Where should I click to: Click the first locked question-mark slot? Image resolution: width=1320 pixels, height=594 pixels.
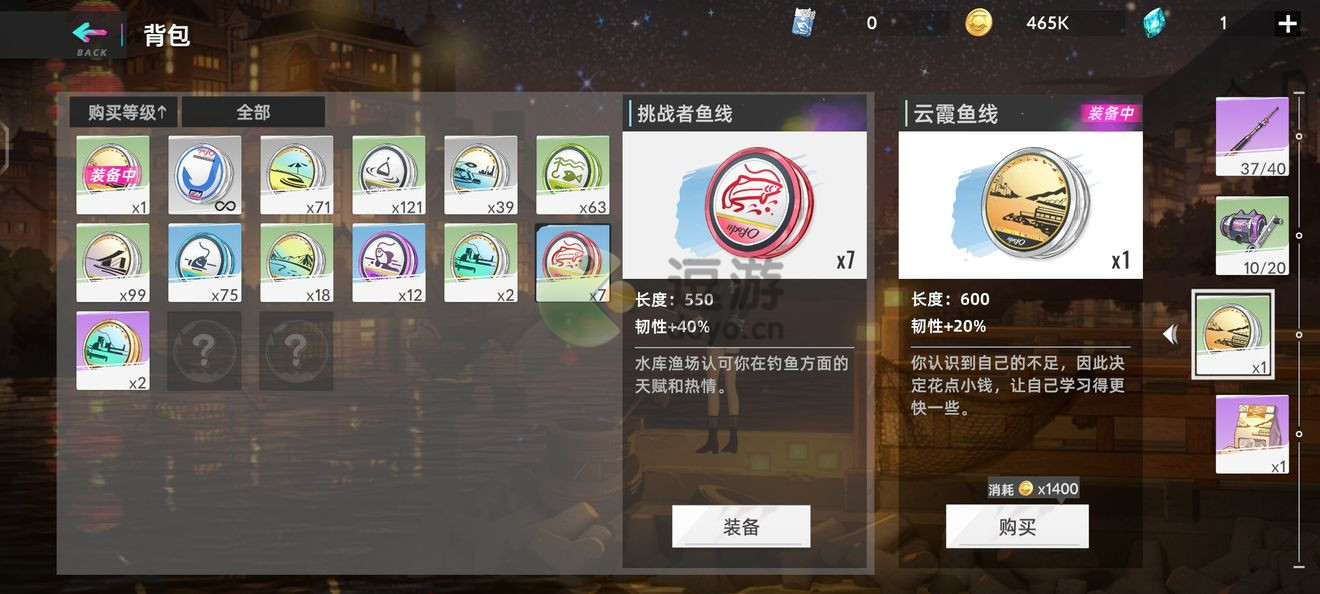tap(205, 350)
